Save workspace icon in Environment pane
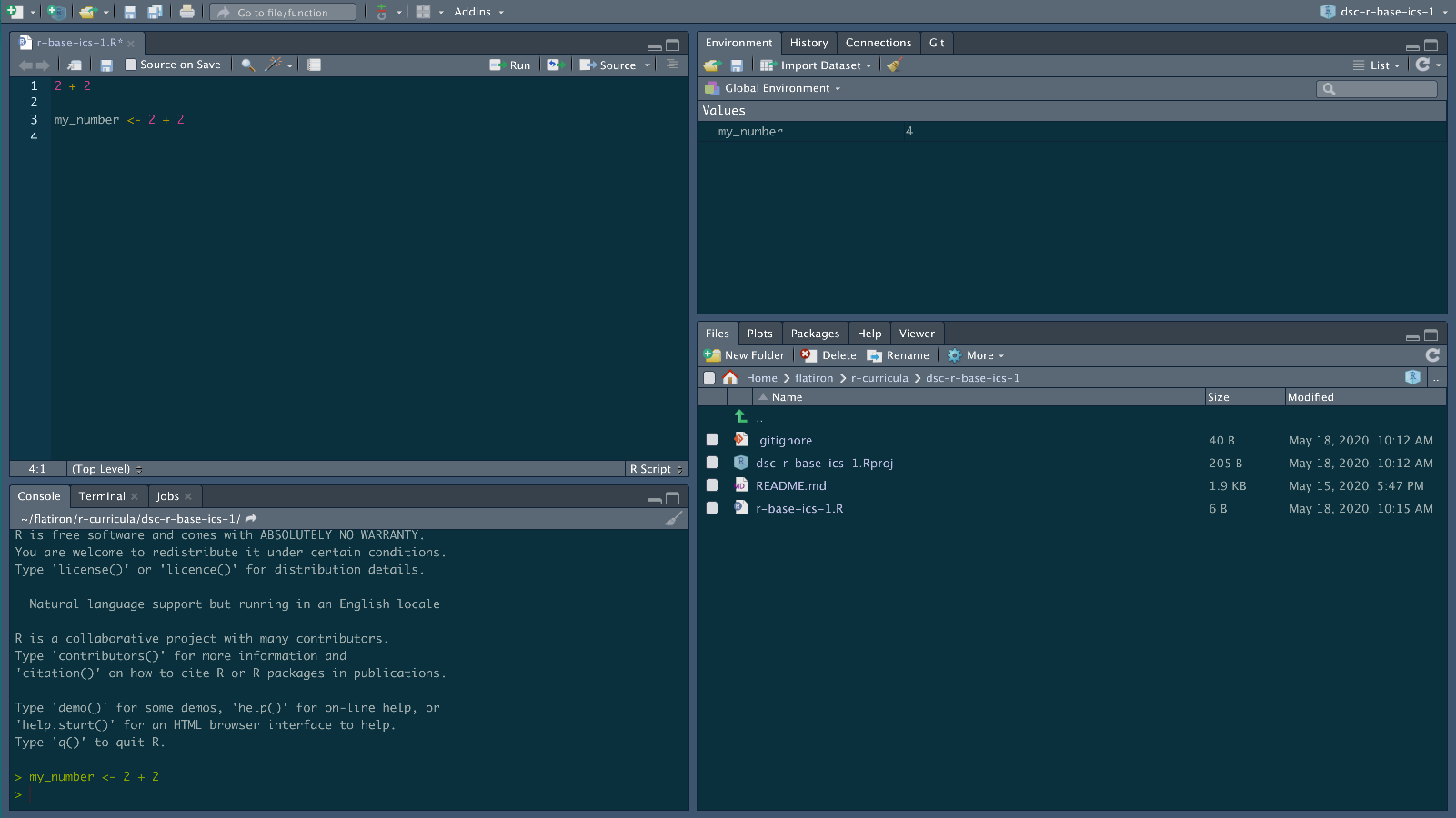This screenshot has height=818, width=1456. [x=737, y=65]
